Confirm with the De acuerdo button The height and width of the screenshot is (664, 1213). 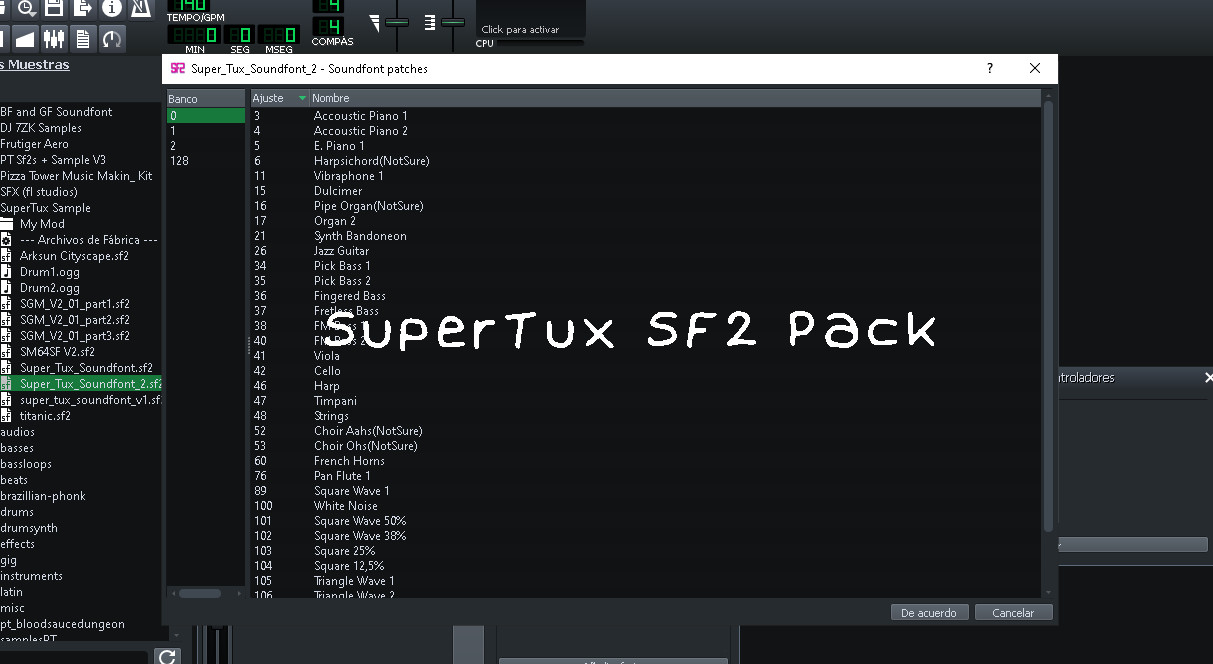point(929,612)
